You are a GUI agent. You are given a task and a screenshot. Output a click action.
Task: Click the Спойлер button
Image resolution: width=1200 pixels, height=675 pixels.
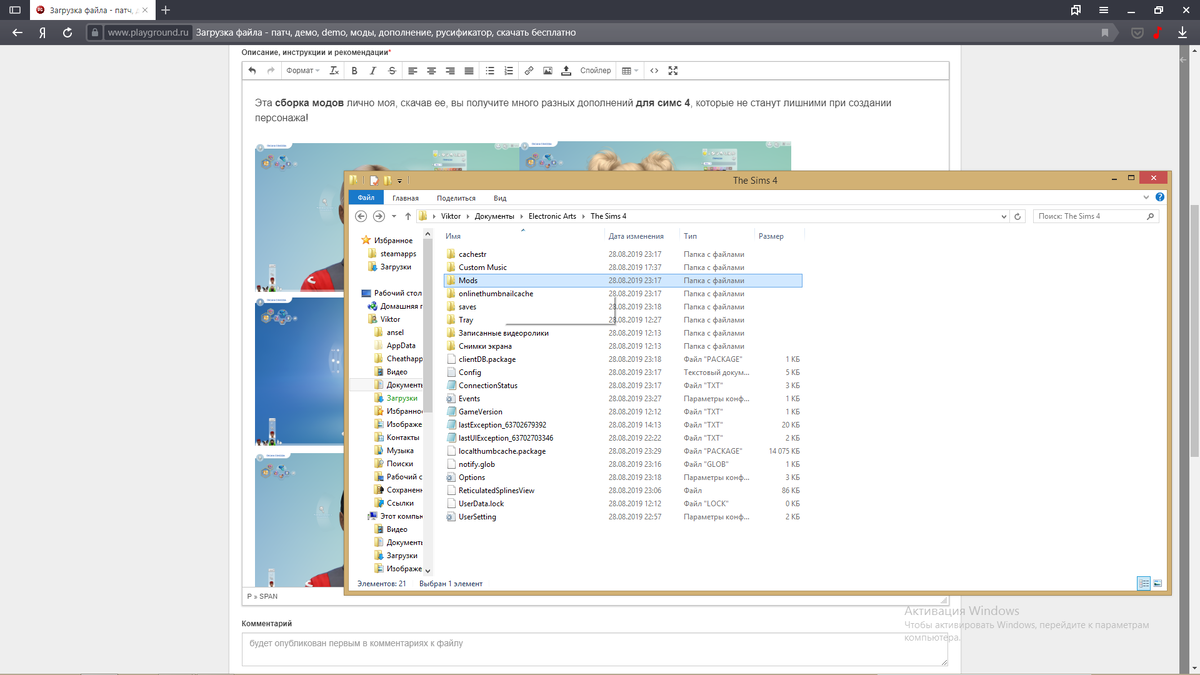coord(595,71)
